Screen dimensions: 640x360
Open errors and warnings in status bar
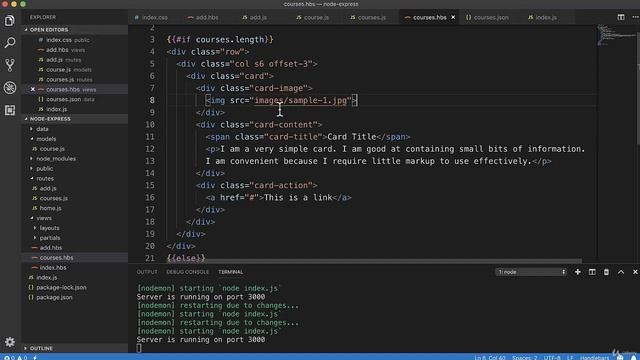(15, 358)
